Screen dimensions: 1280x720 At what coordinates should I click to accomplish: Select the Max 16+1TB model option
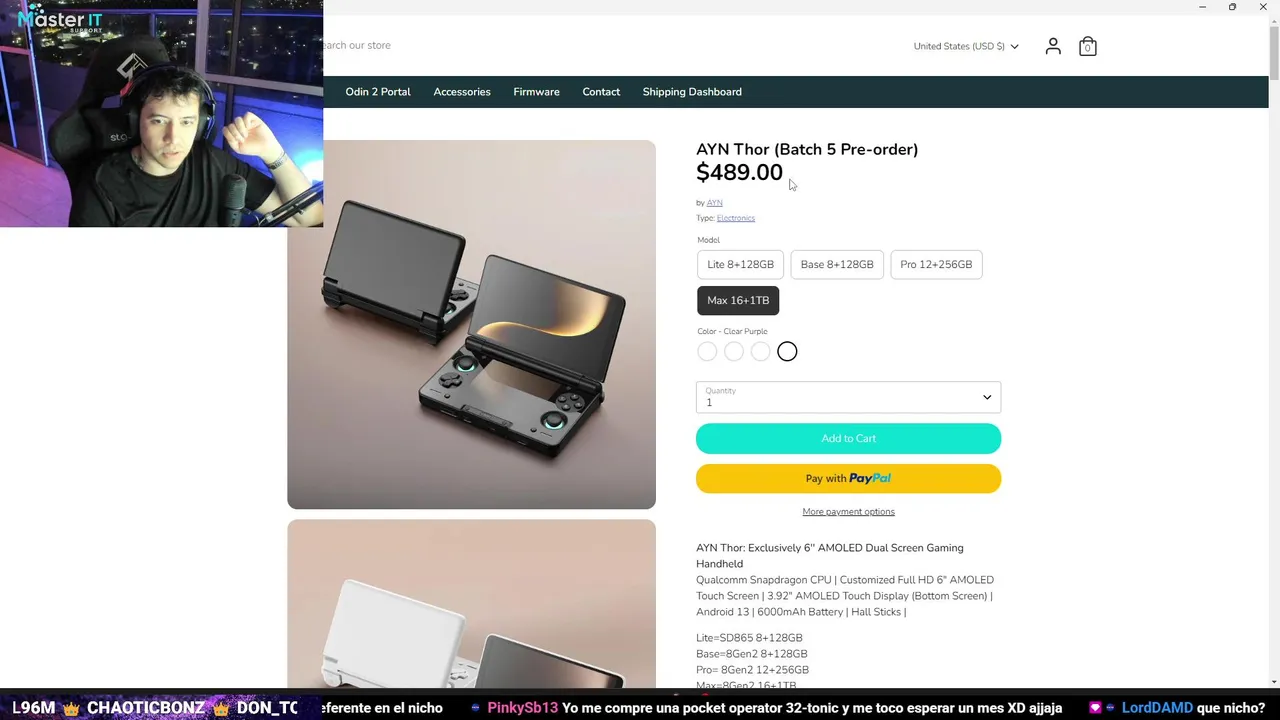[x=738, y=301]
